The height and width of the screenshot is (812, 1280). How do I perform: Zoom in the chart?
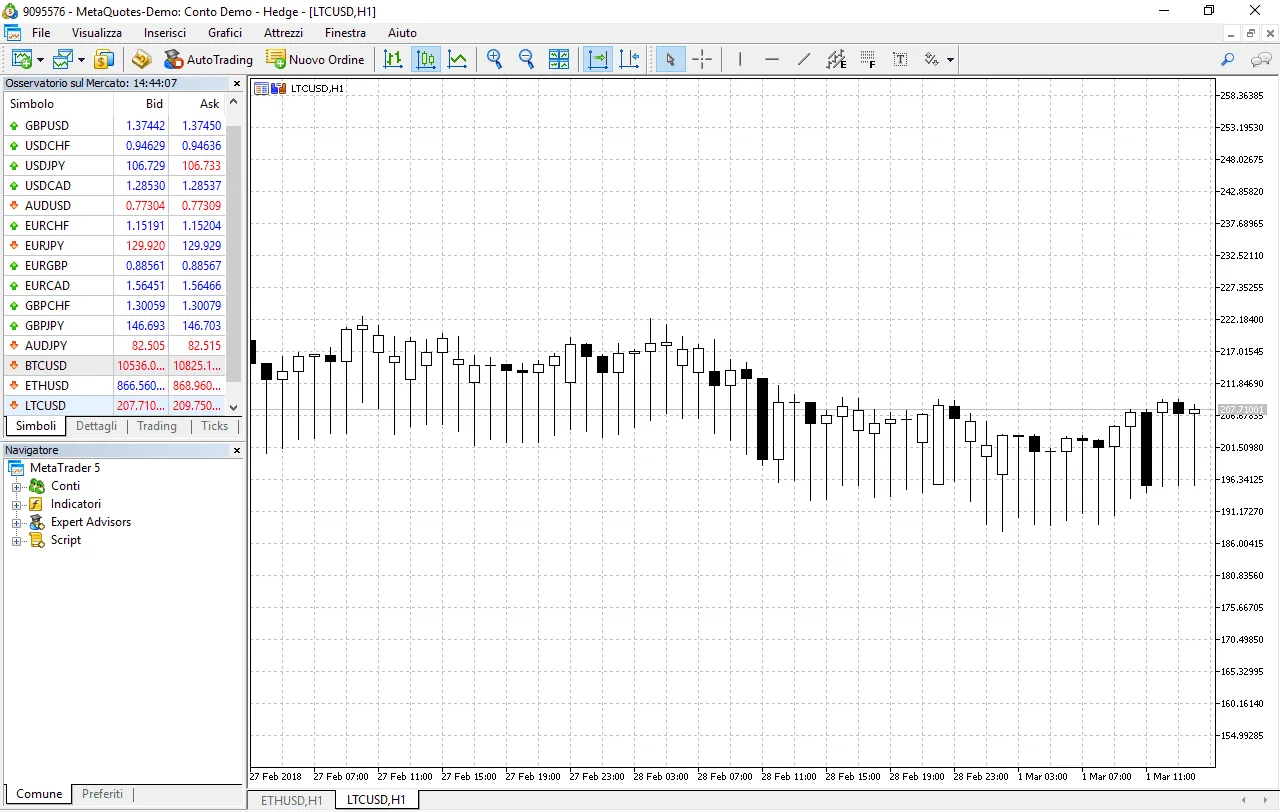(494, 59)
